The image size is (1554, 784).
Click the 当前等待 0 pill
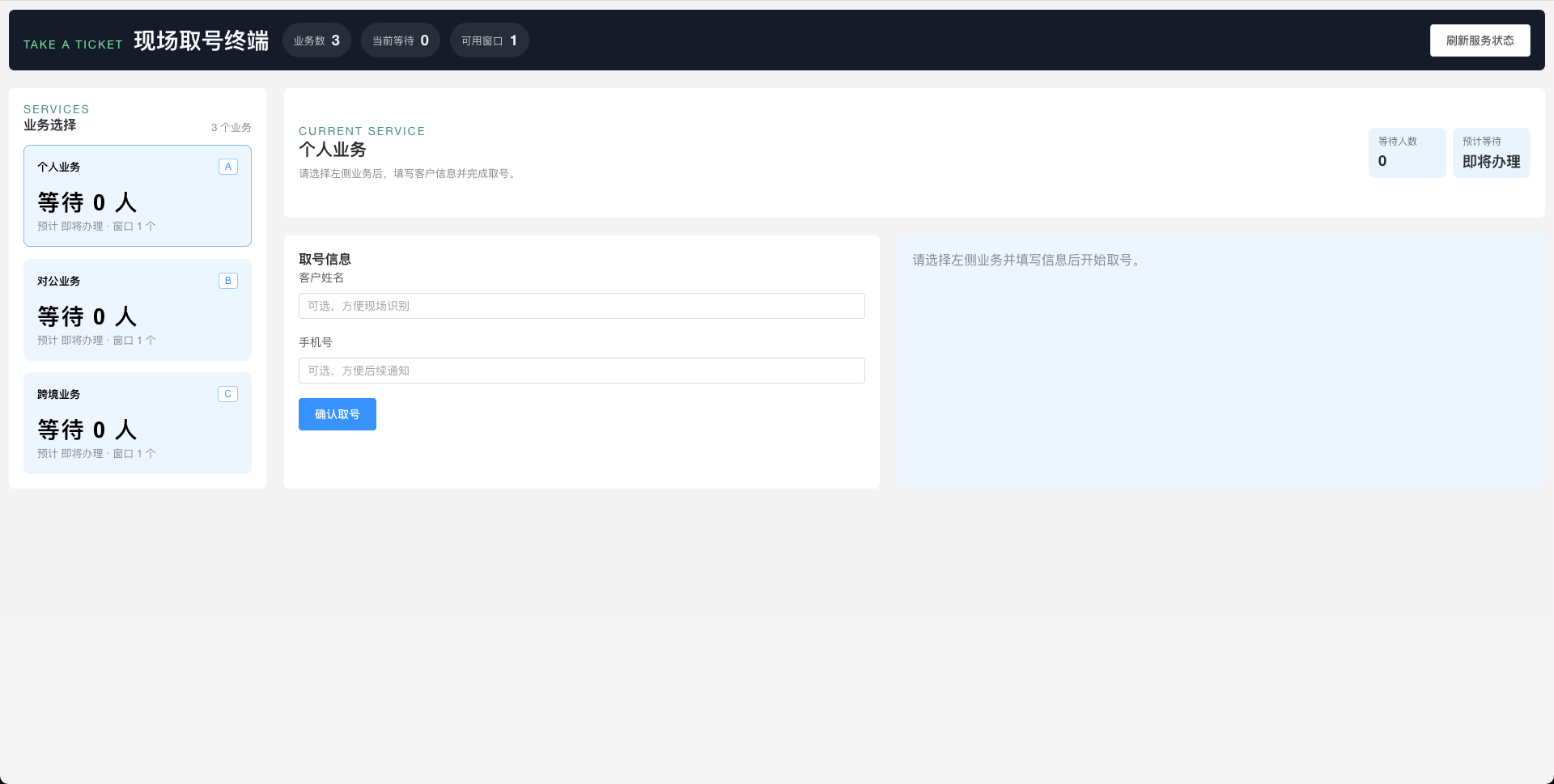(x=401, y=40)
